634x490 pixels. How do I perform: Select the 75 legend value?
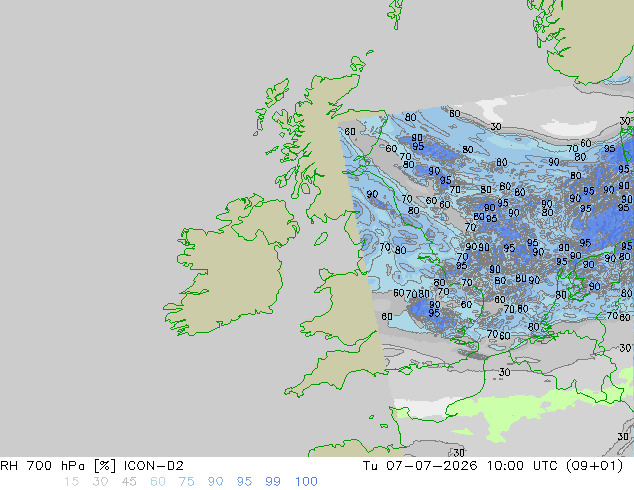coord(186,482)
